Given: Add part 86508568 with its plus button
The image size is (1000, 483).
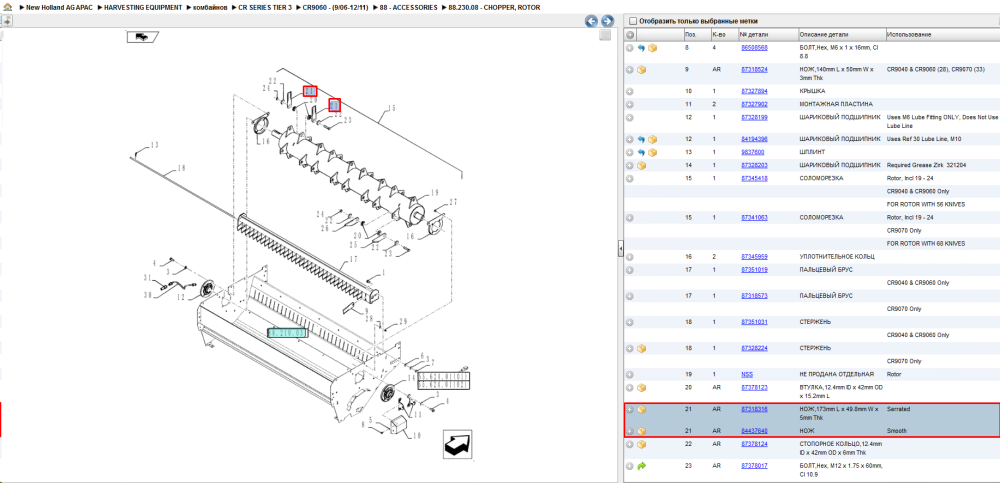Looking at the screenshot, I should (x=630, y=48).
